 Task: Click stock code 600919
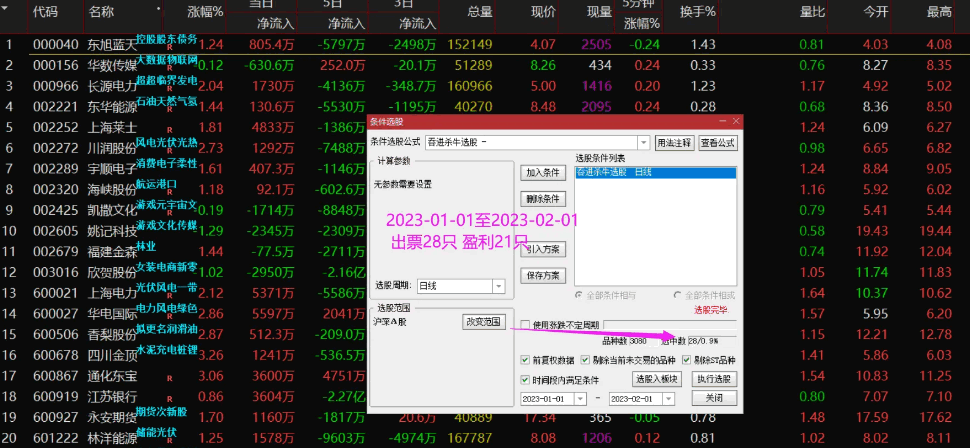coord(56,396)
